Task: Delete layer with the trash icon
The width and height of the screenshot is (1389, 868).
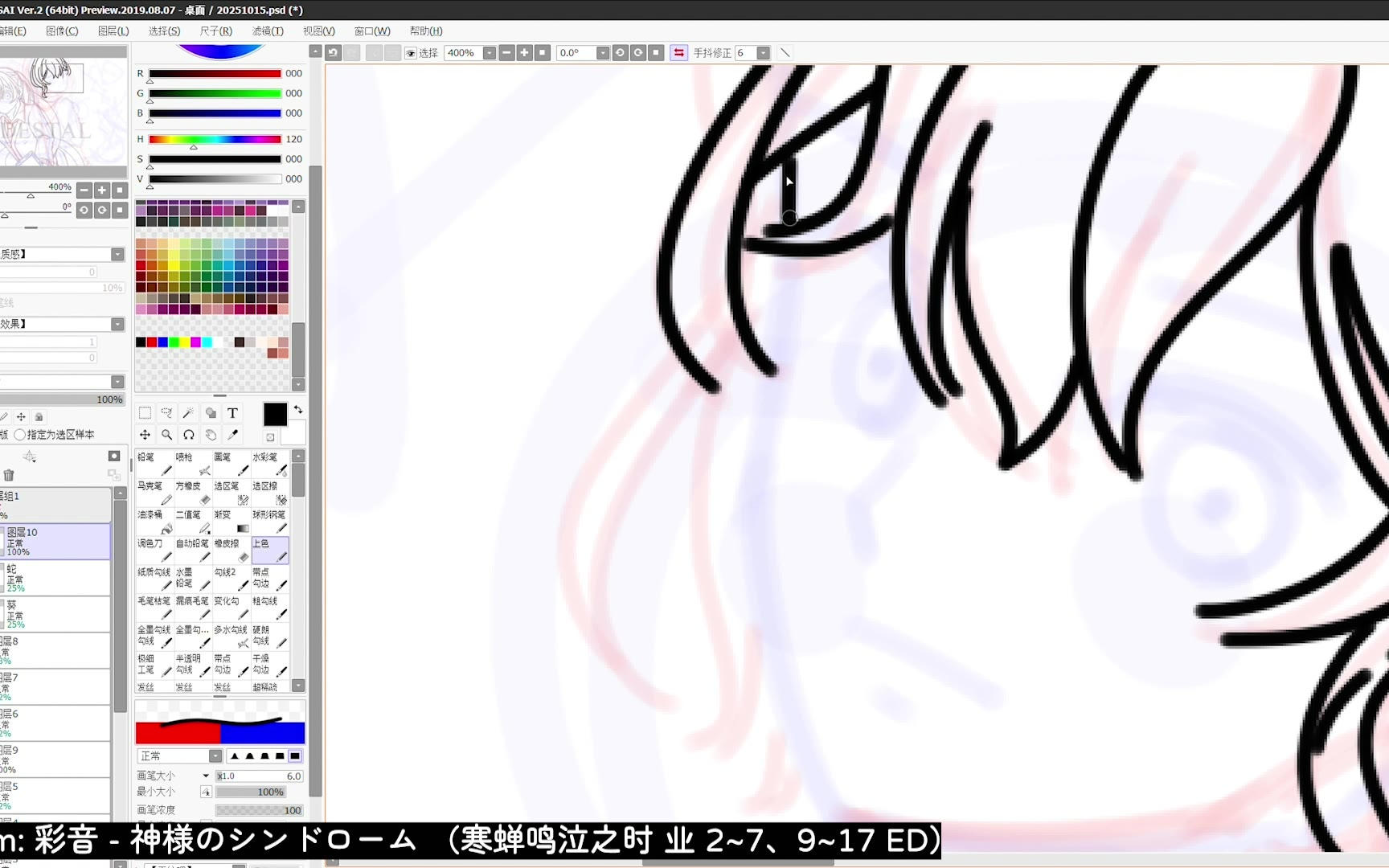Action: click(9, 475)
